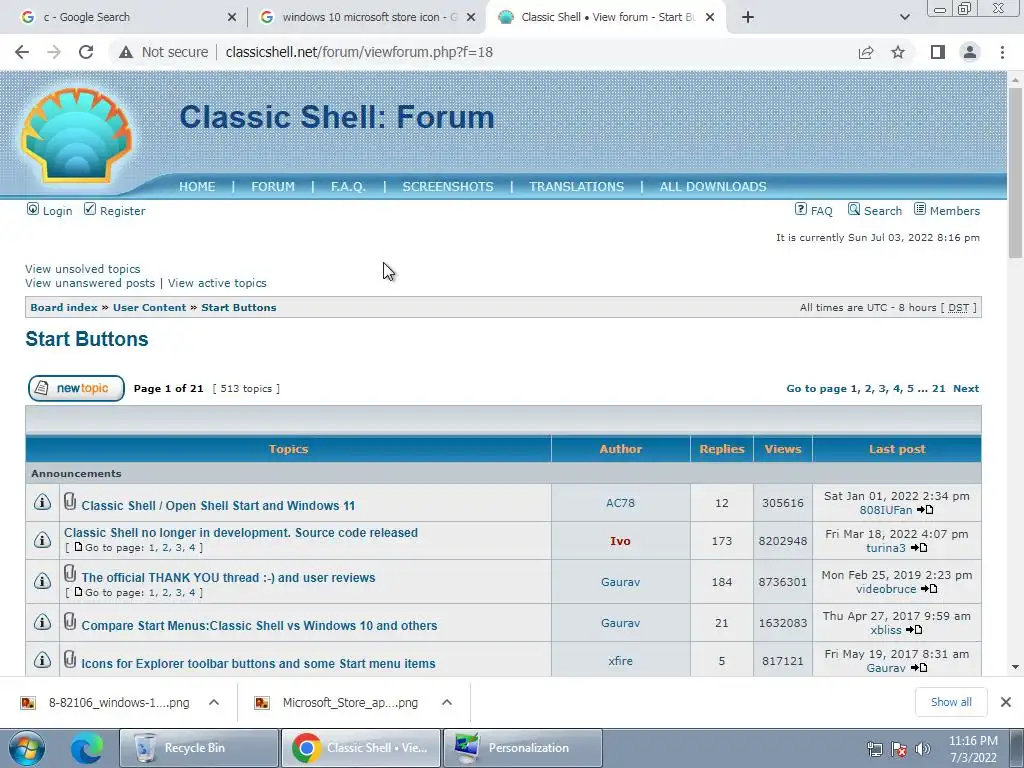Jump to page 21 of the forum
Viewport: 1024px width, 768px height.
[938, 389]
